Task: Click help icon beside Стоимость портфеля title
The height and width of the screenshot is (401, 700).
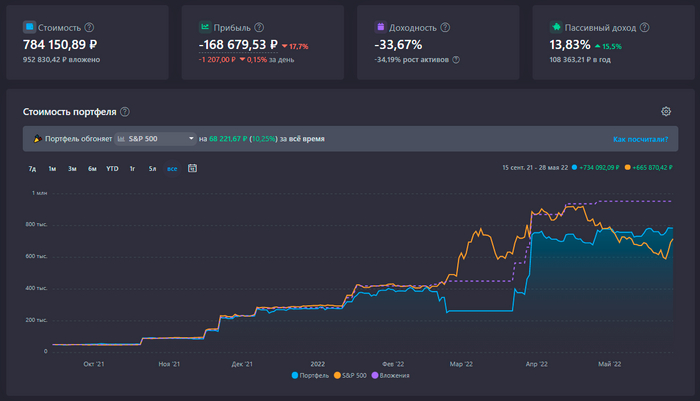Action: point(125,112)
